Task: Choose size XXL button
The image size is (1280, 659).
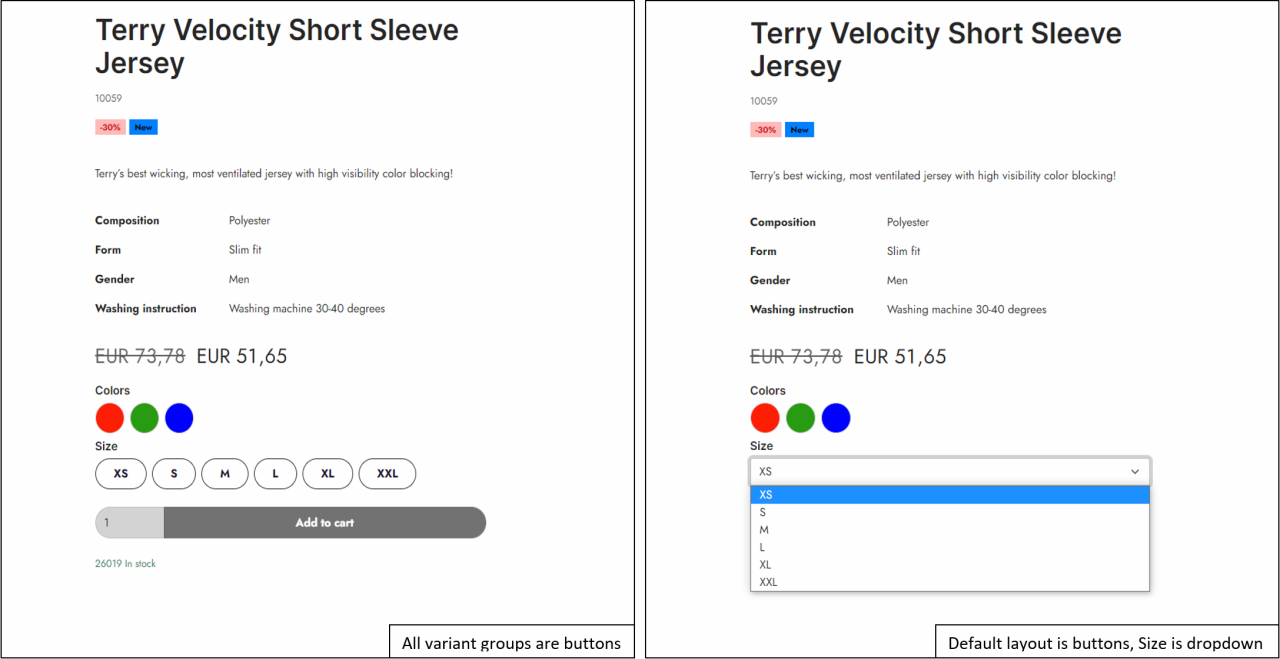Action: pos(387,474)
